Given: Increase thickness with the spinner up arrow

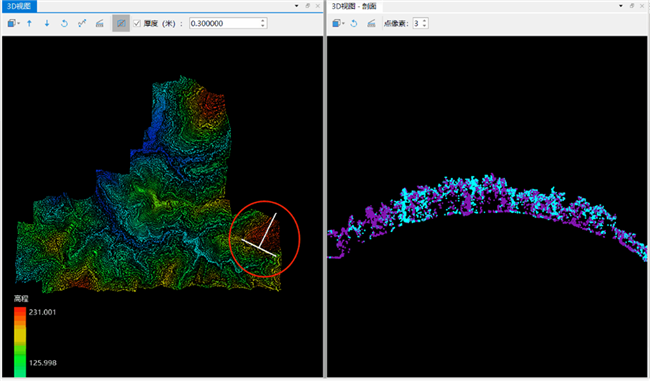Looking at the screenshot, I should 263,21.
